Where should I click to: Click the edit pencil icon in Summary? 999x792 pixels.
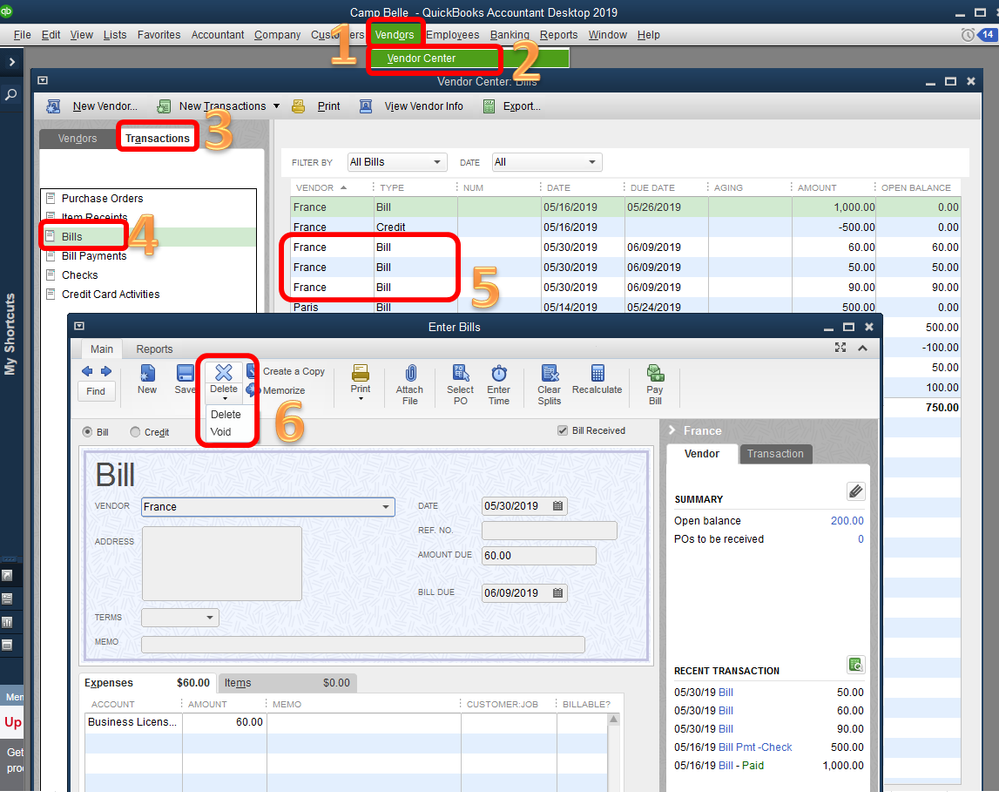point(856,491)
